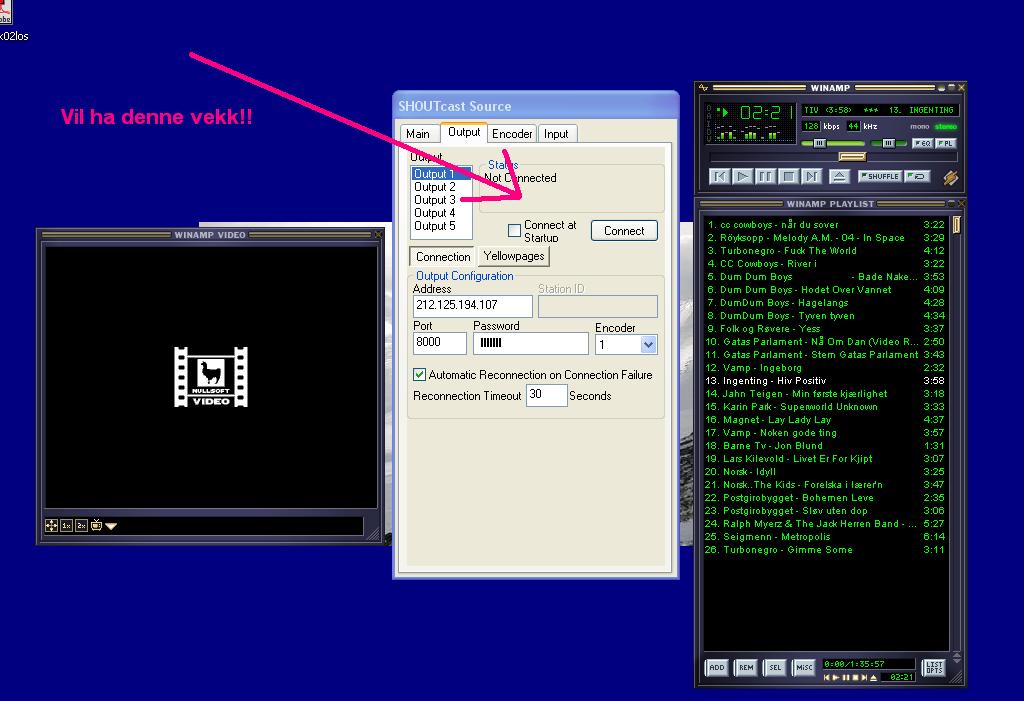Open LIST OPTS menu in Winamp Playlist
The height and width of the screenshot is (701, 1024).
934,667
